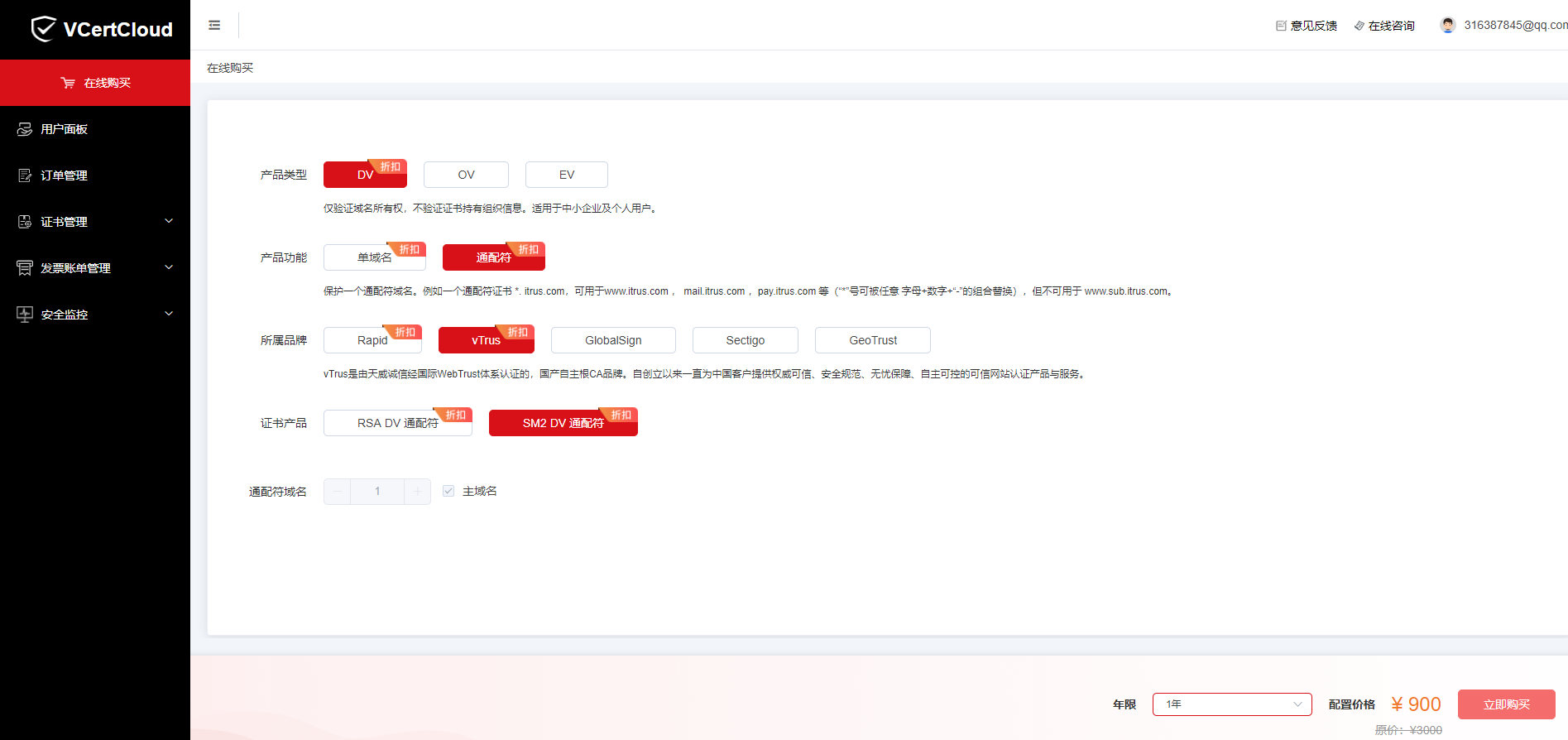Image resolution: width=1568 pixels, height=740 pixels.
Task: Click the VCertCloud shield logo
Action: [43, 29]
